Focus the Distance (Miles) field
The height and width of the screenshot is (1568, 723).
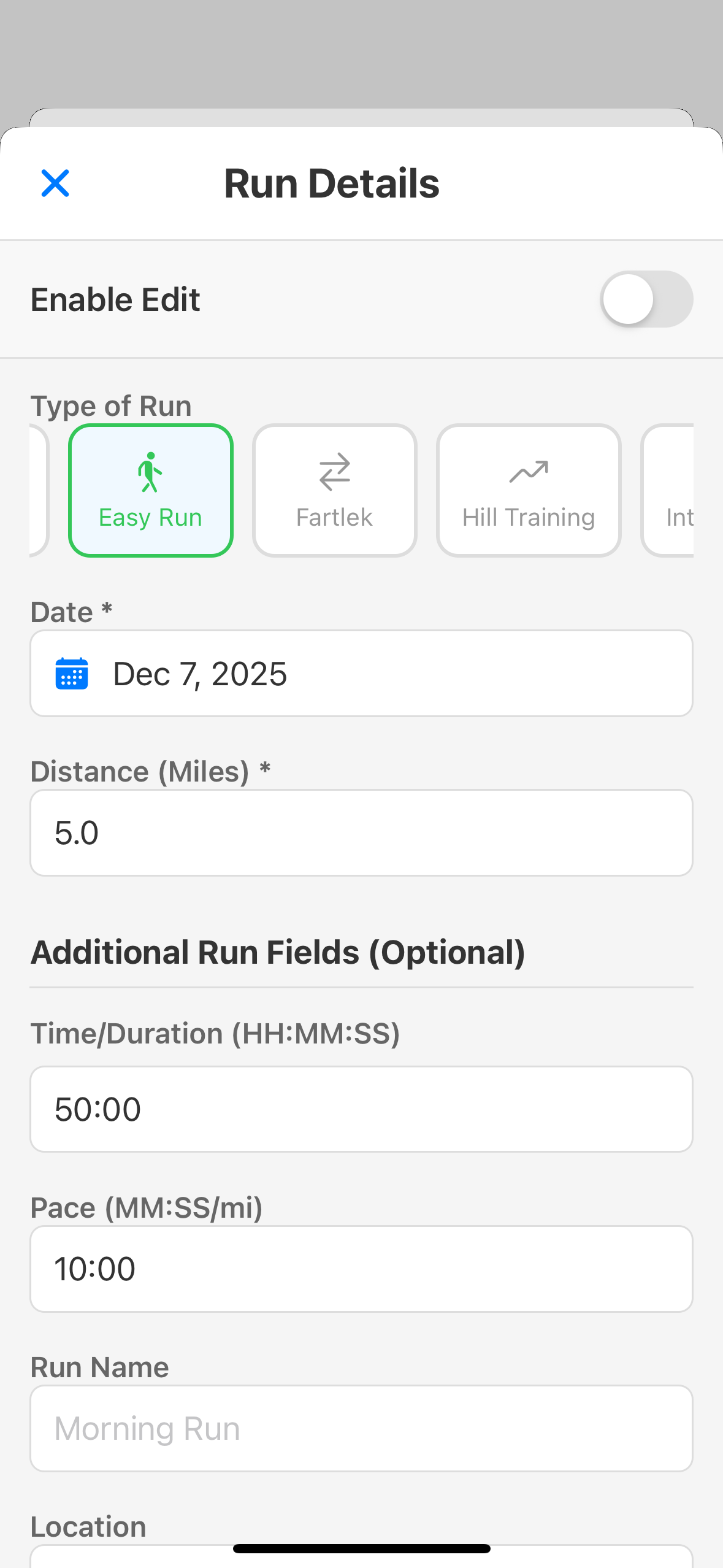point(361,832)
